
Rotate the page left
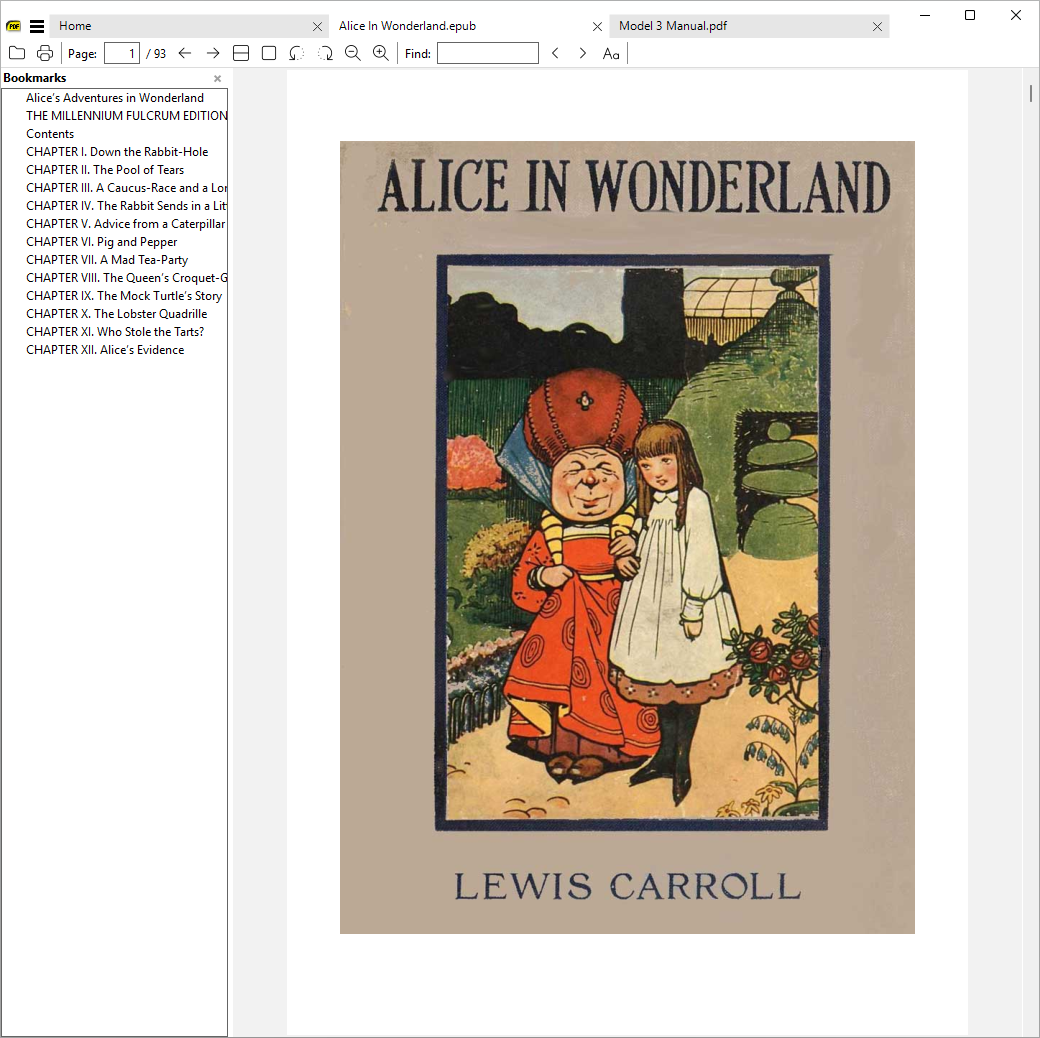coord(296,53)
